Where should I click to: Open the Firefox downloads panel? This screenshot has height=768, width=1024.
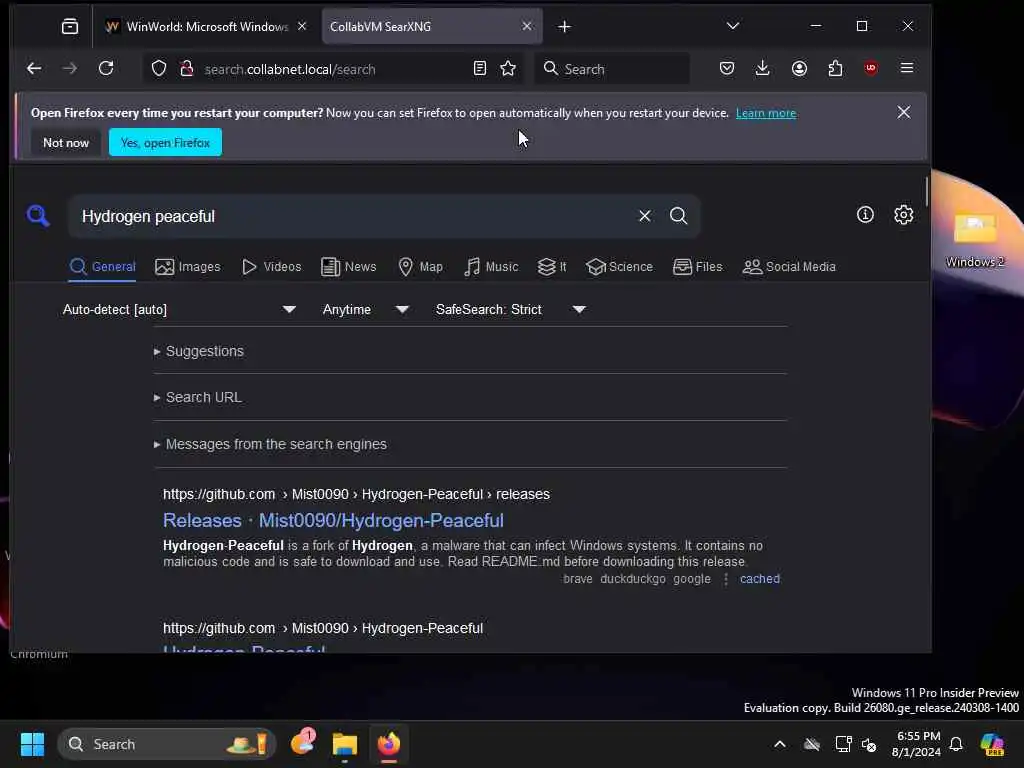click(x=762, y=69)
